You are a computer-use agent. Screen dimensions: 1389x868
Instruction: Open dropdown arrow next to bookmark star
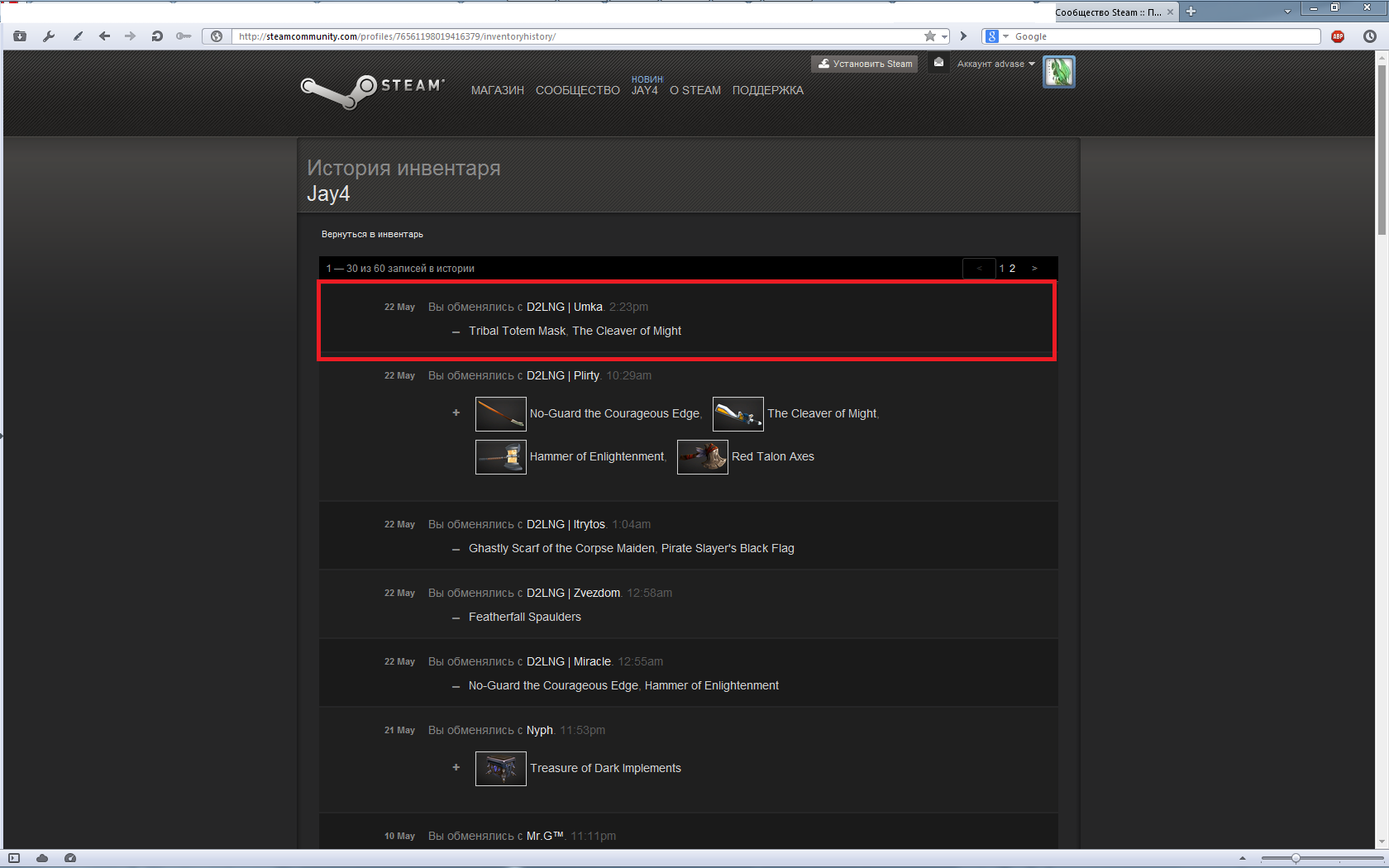[x=944, y=36]
